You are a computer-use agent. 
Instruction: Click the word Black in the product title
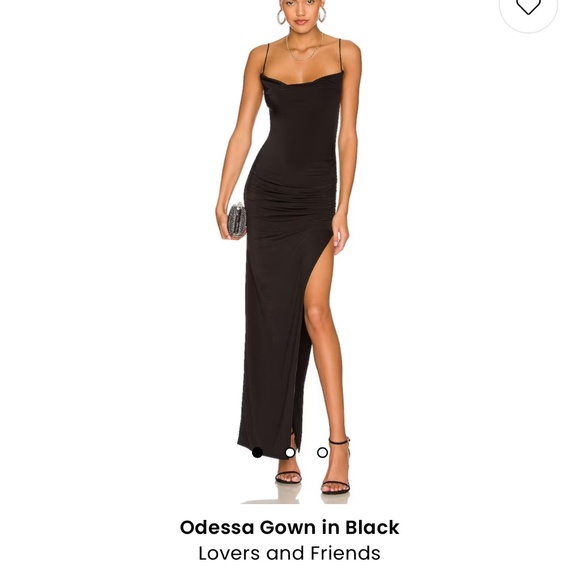point(372,527)
